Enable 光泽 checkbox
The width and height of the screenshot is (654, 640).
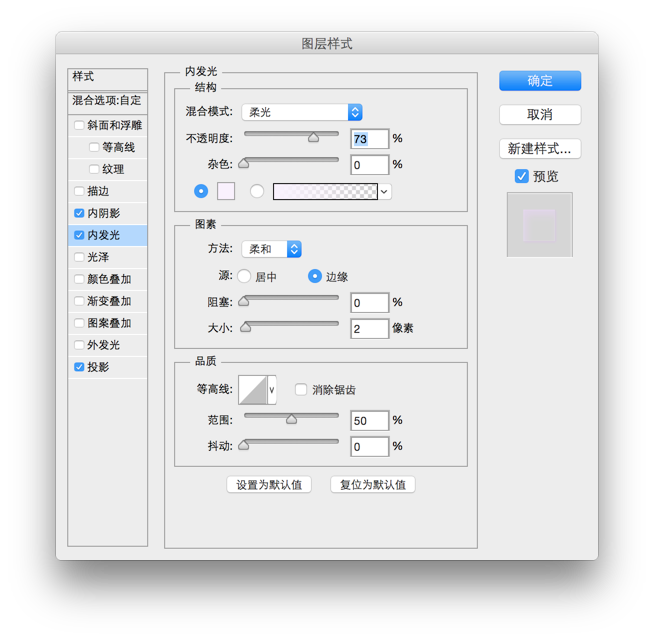[79, 257]
